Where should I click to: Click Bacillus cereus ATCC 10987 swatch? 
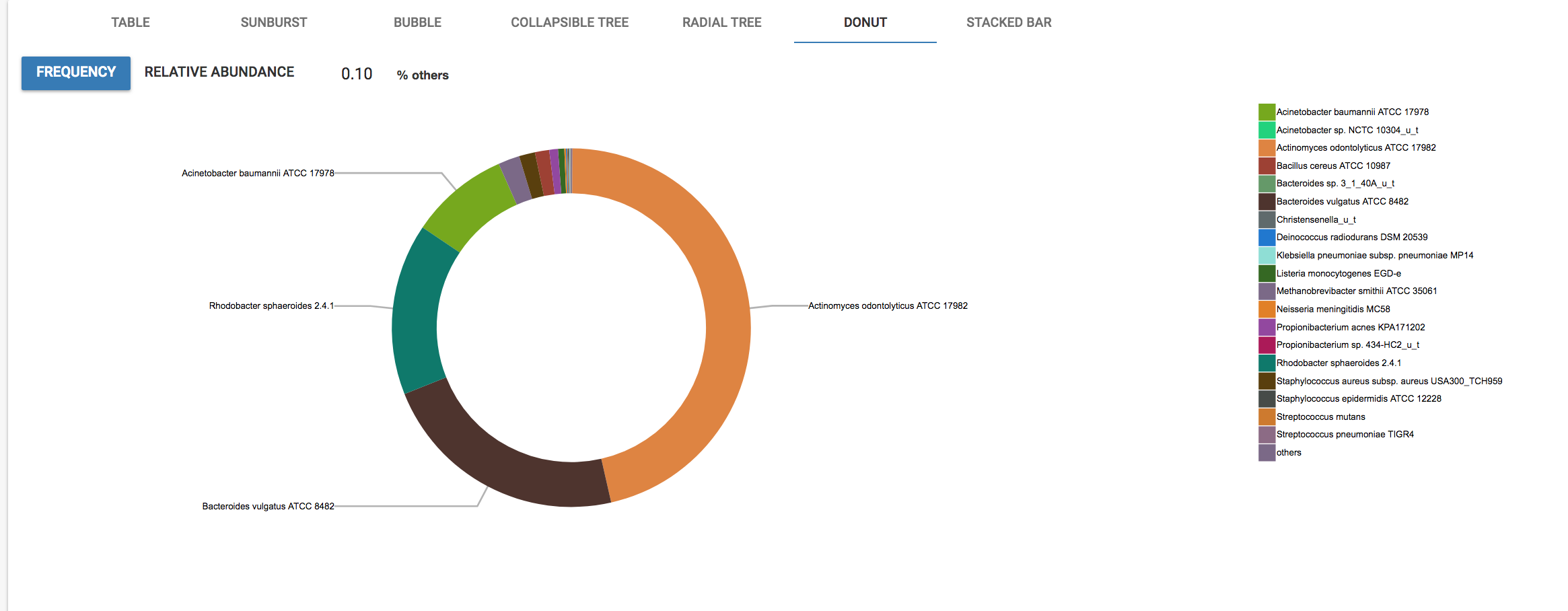(1267, 166)
